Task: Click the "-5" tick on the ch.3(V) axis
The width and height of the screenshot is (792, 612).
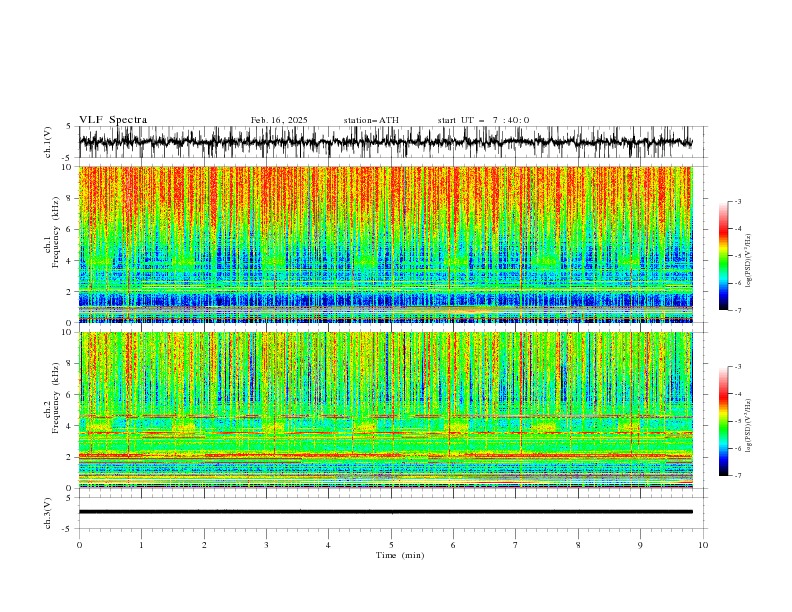Action: [x=67, y=529]
